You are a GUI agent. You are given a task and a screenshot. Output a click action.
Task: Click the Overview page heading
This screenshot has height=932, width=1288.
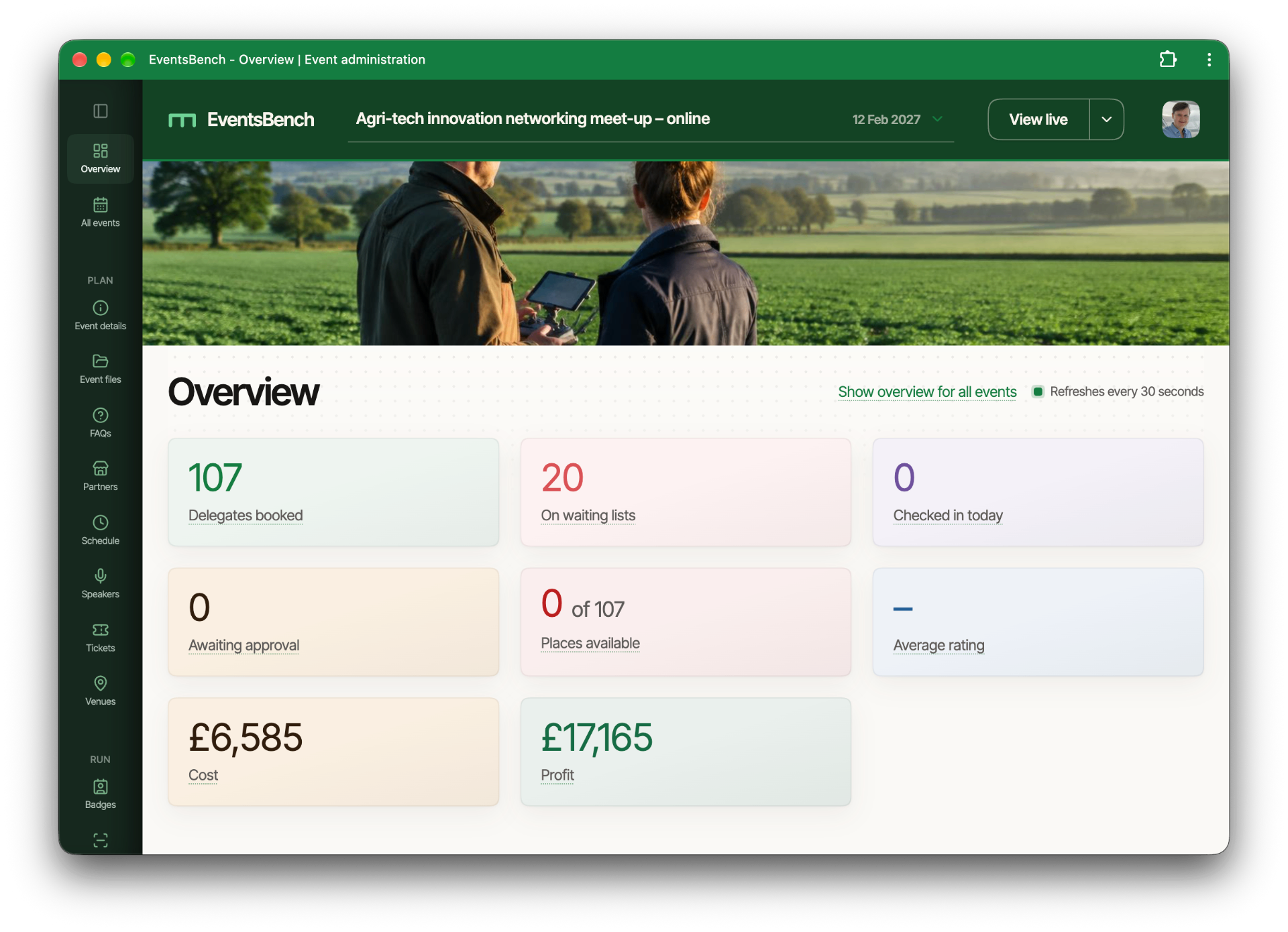(x=244, y=392)
